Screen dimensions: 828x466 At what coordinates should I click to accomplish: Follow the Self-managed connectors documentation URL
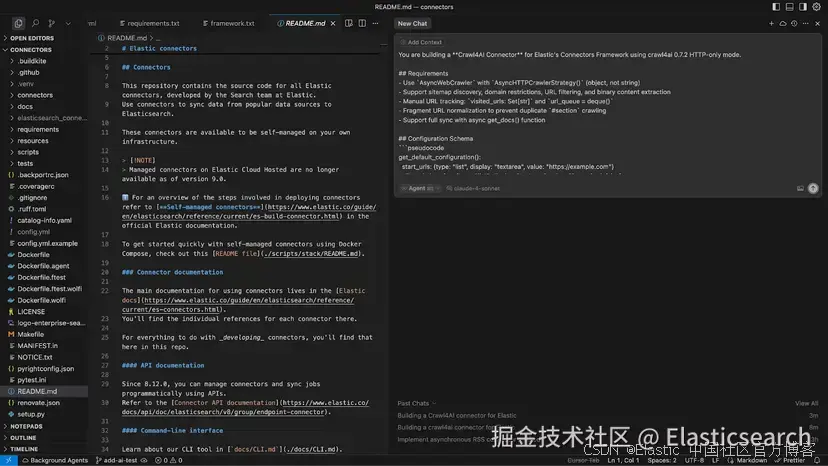coord(248,211)
